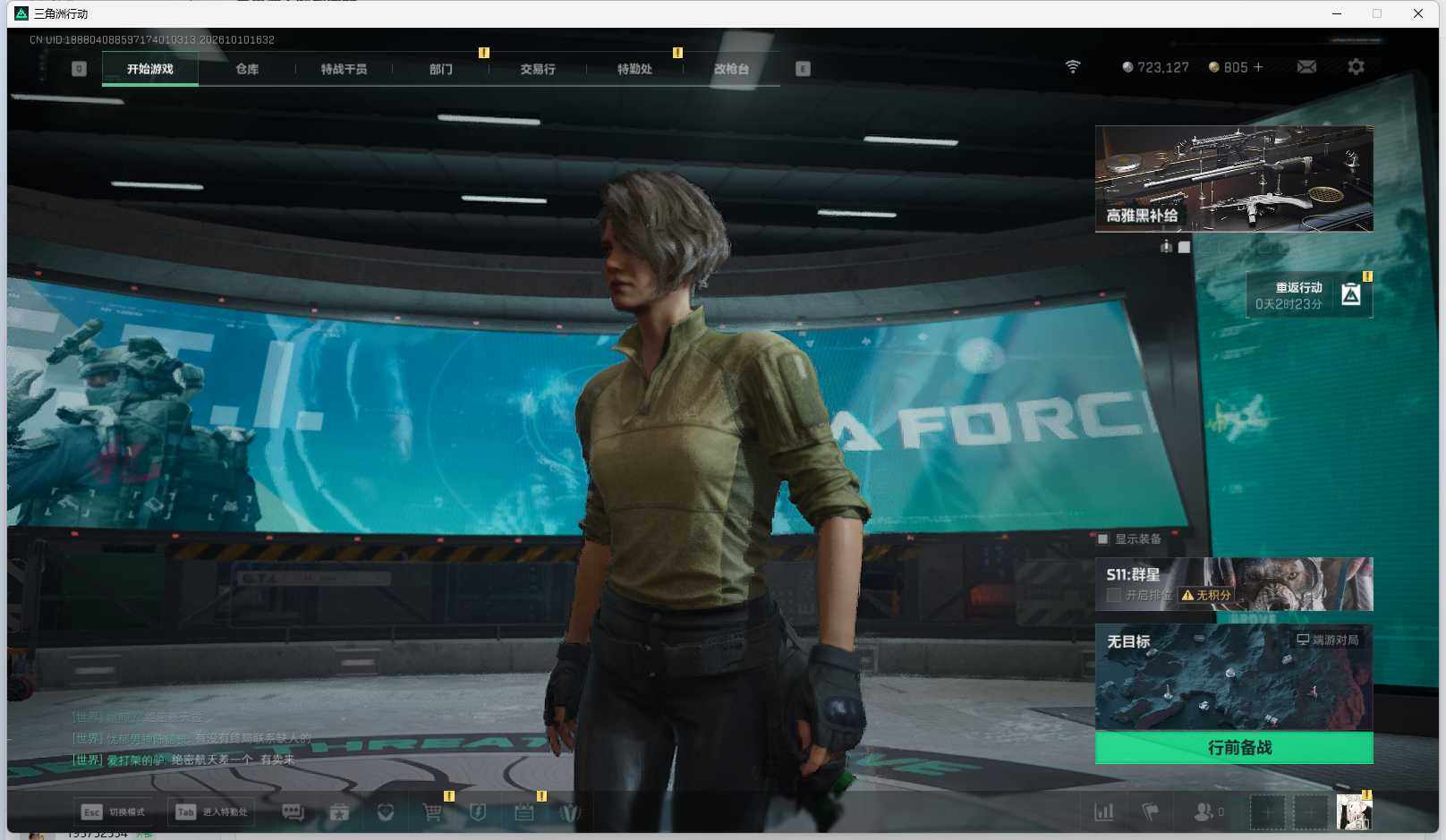Go to the 交易行 trading tab
This screenshot has height=840, width=1446.
[x=537, y=69]
